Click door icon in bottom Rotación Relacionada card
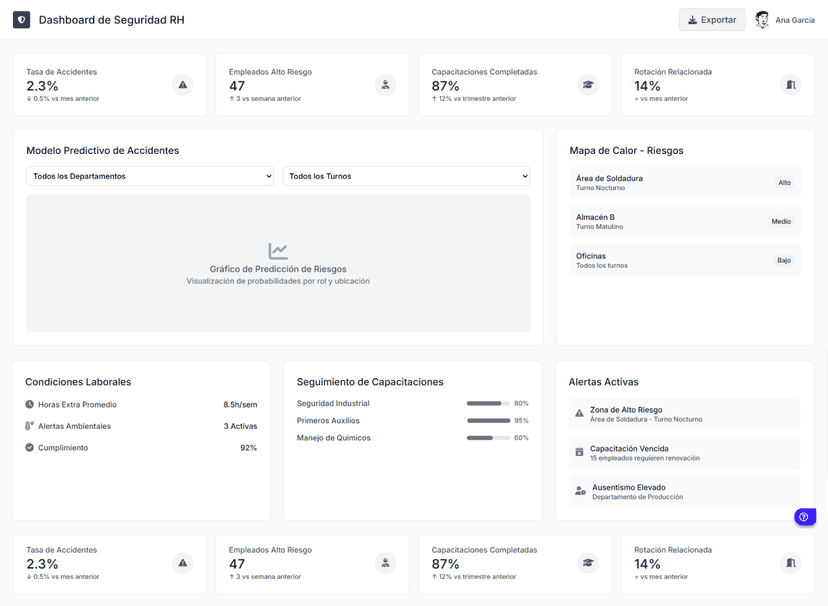This screenshot has height=606, width=828. pyautogui.click(x=791, y=563)
